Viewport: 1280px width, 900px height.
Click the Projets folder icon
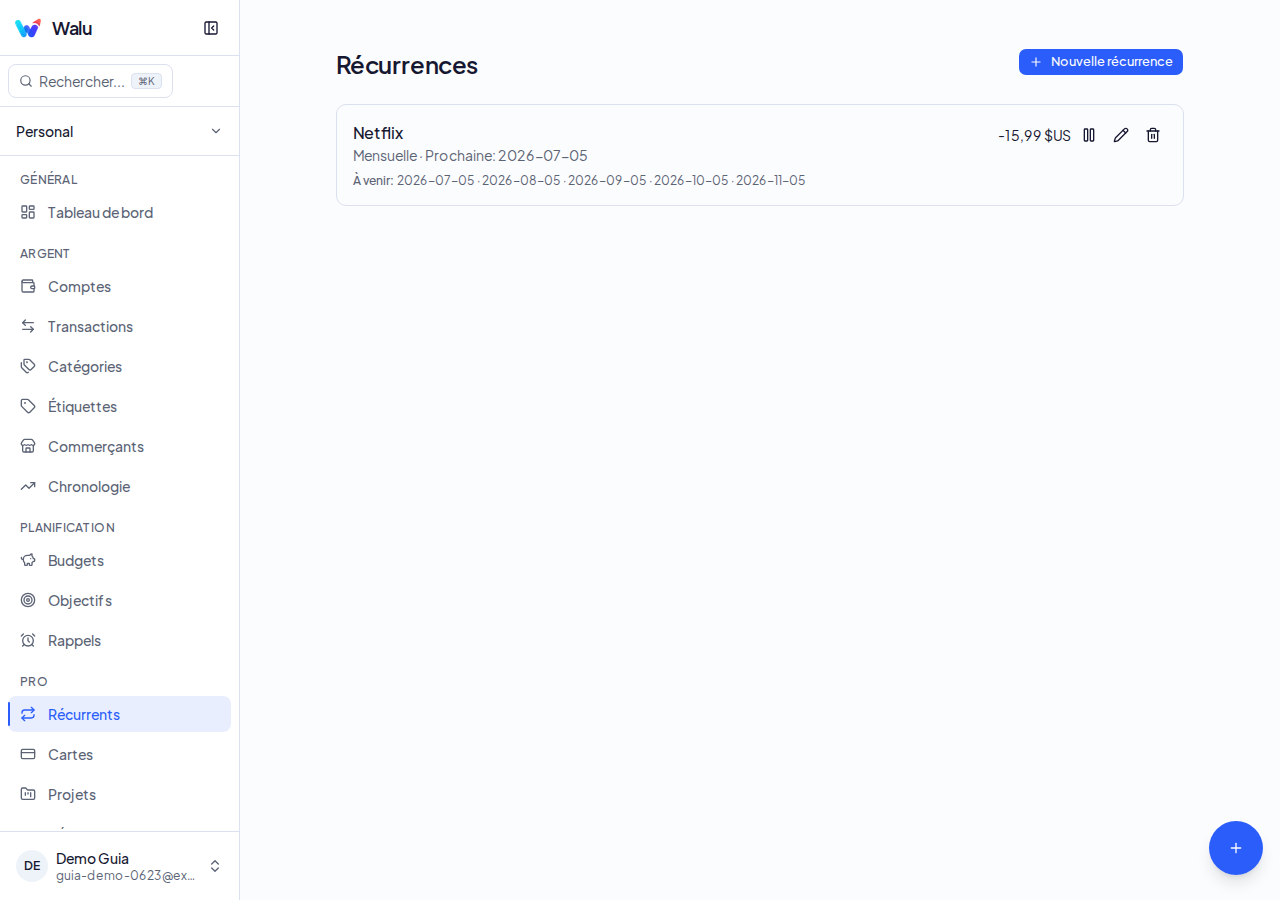[28, 794]
